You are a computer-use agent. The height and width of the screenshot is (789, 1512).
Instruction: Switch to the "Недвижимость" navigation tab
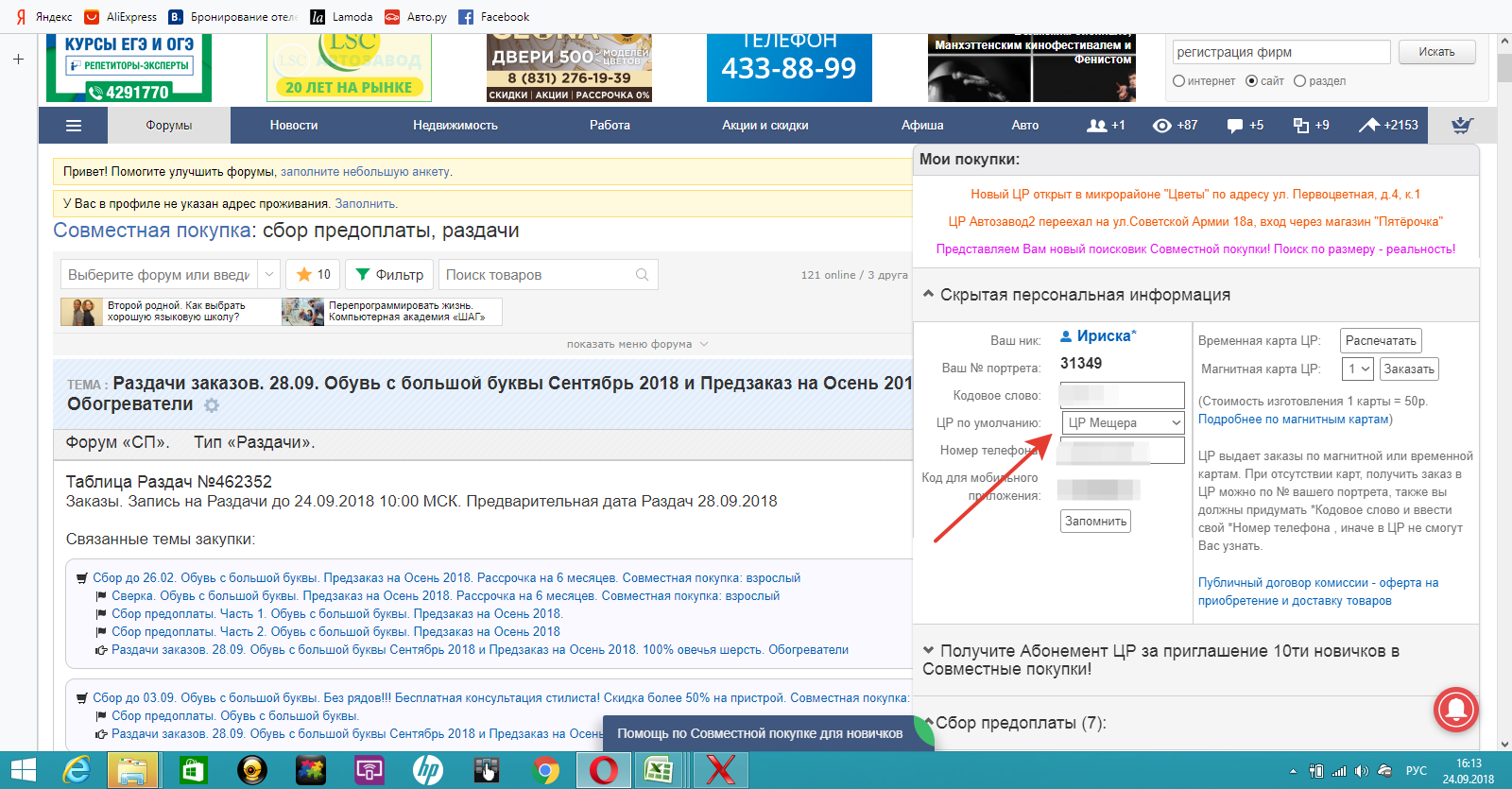point(455,126)
